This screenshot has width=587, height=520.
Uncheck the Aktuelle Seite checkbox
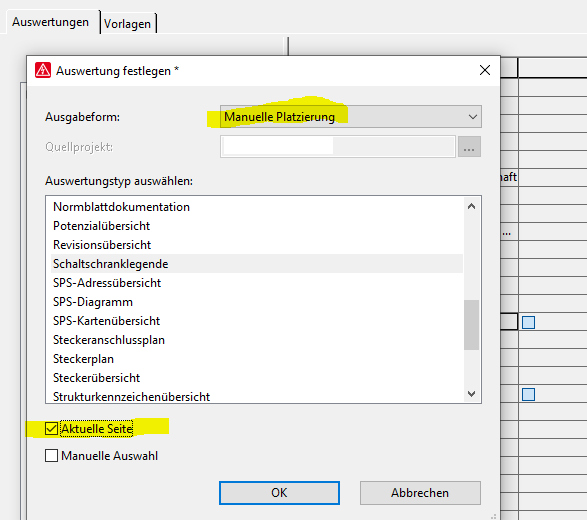tap(51, 429)
